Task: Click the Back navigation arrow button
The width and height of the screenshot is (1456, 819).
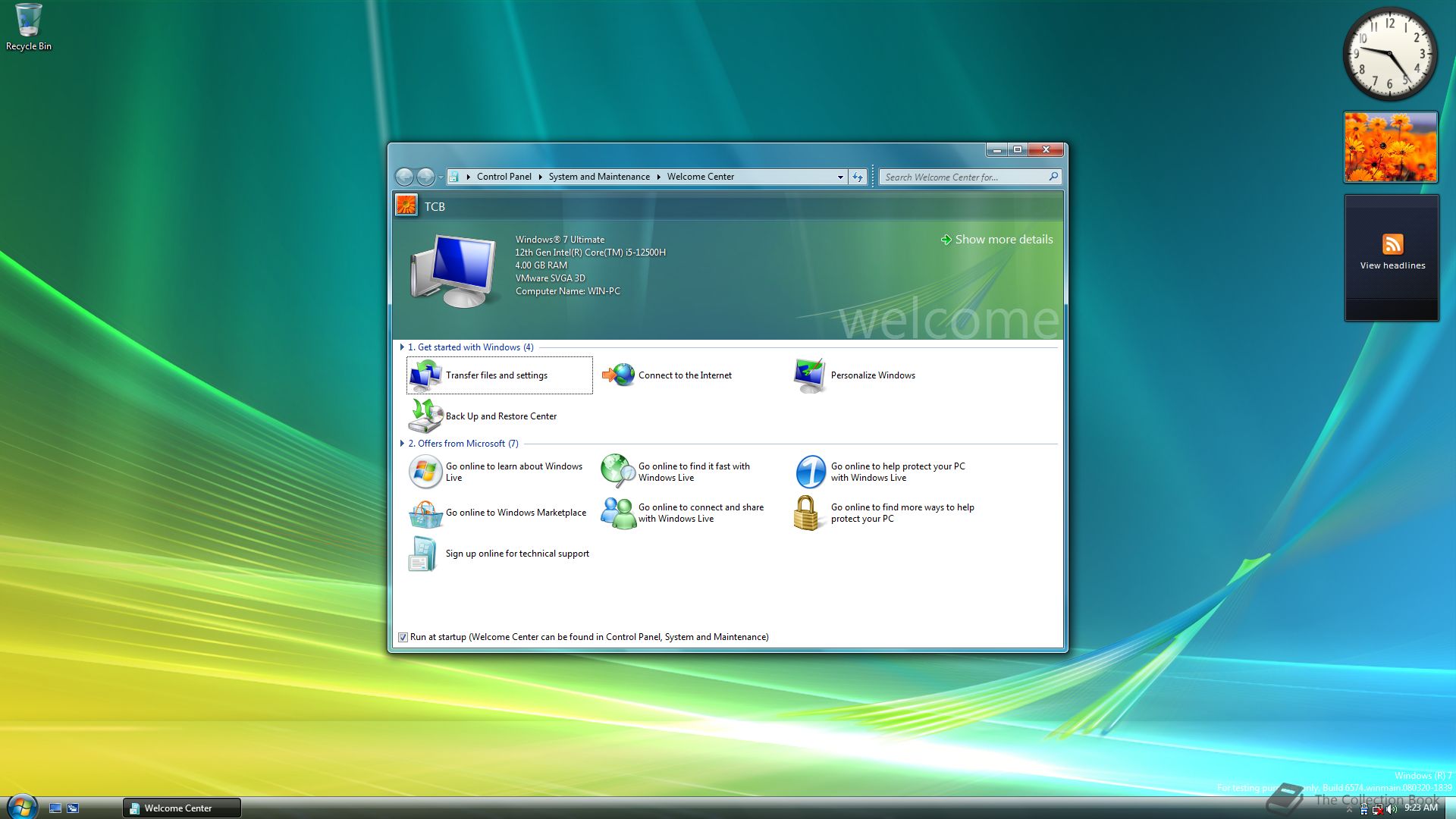Action: pos(405,177)
